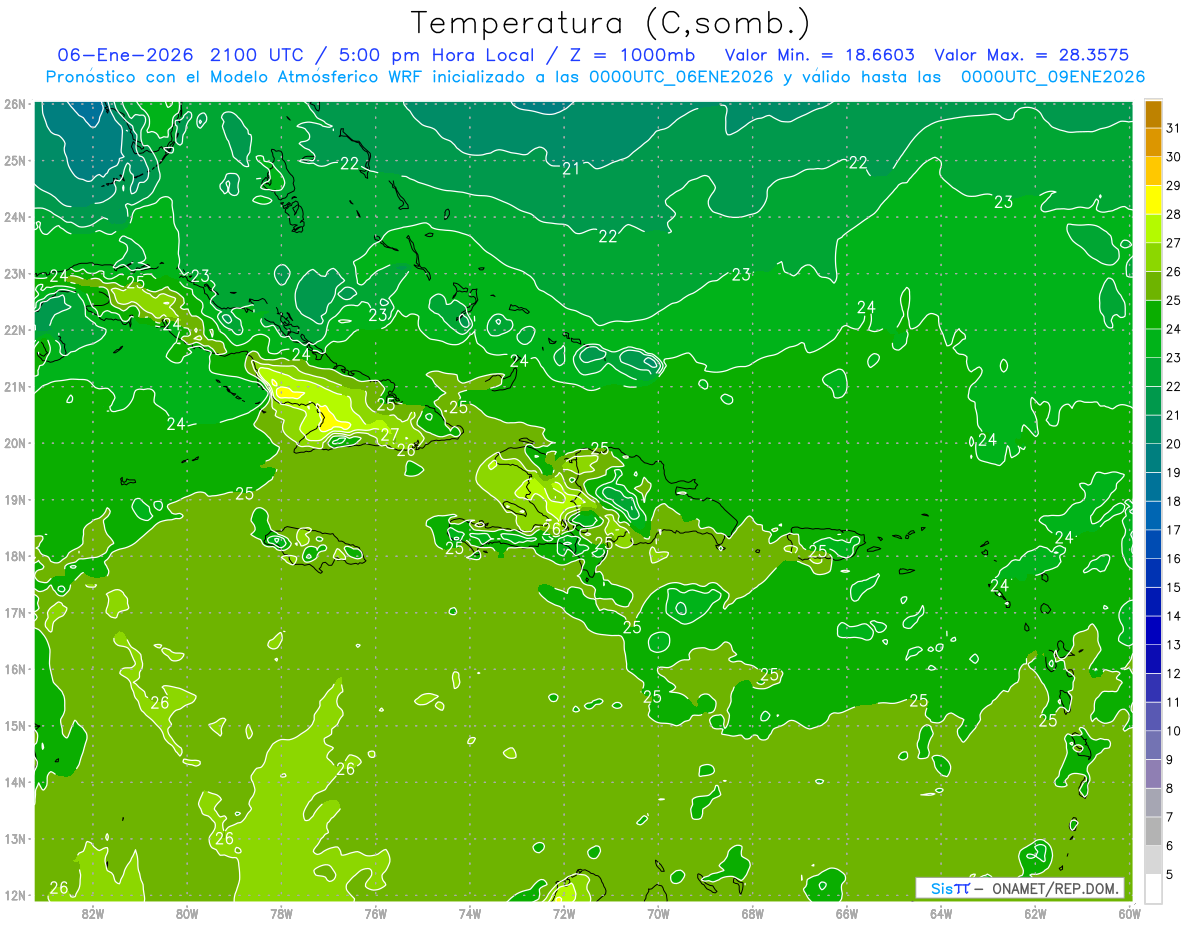
Task: Click the color scale label '8'
Action: [1171, 788]
